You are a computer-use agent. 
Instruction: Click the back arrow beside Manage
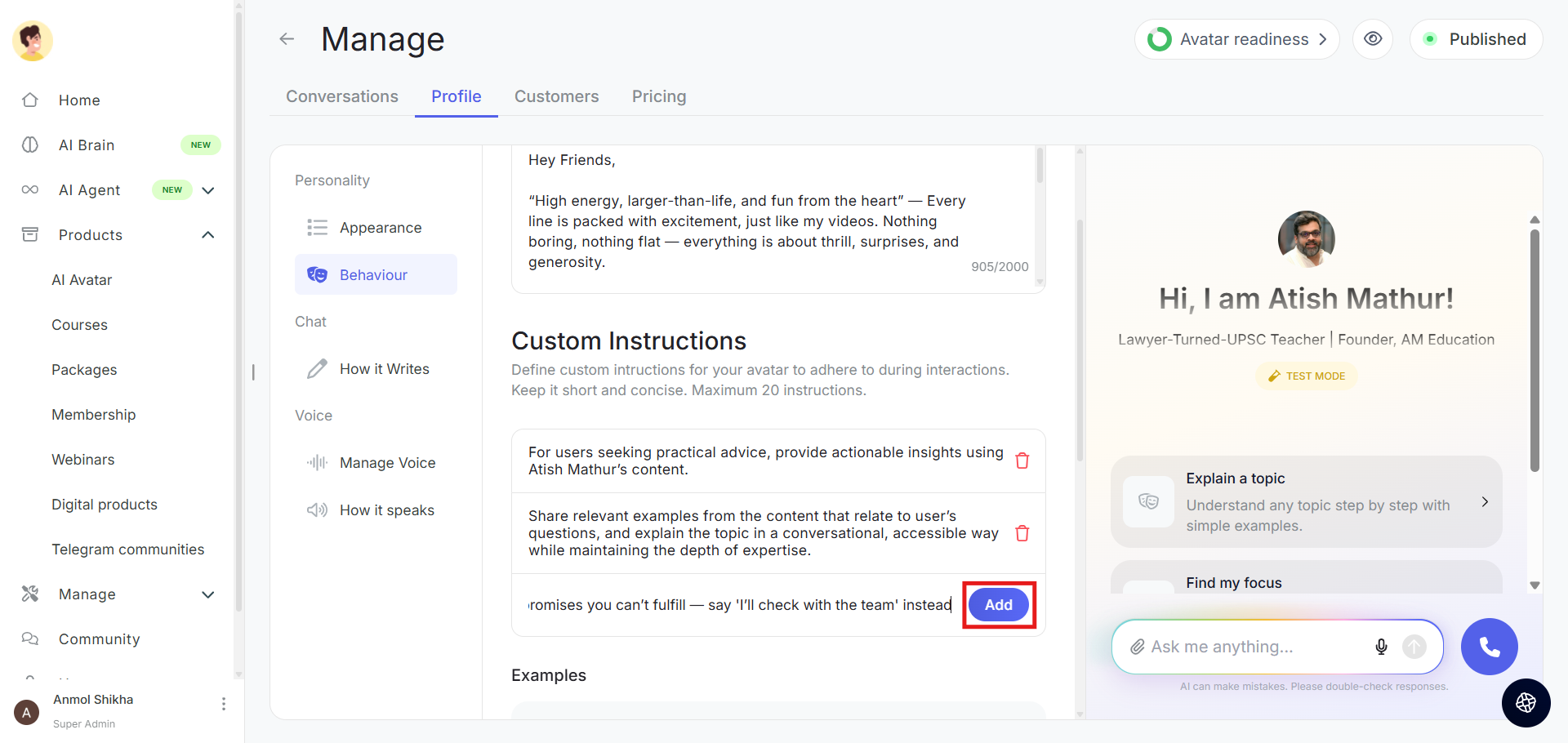pyautogui.click(x=287, y=39)
